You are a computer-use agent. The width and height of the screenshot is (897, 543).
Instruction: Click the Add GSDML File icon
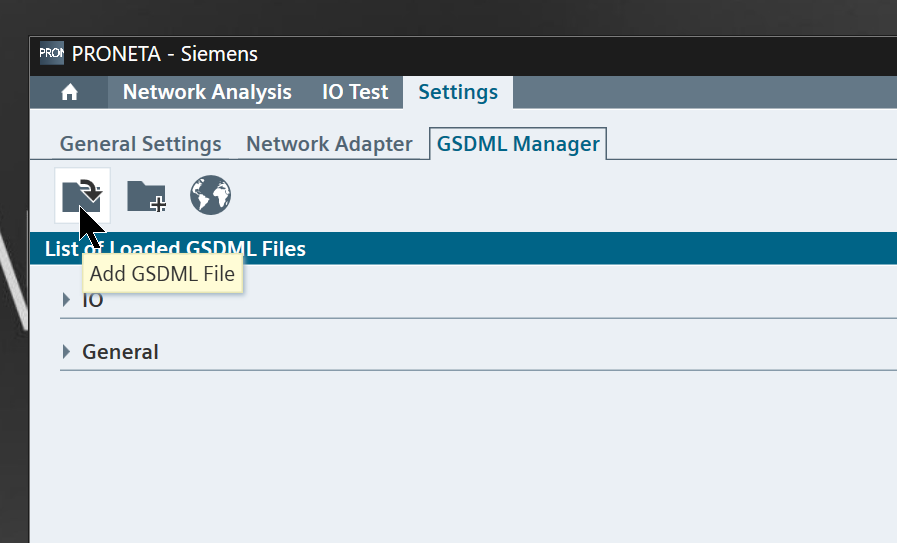point(82,195)
